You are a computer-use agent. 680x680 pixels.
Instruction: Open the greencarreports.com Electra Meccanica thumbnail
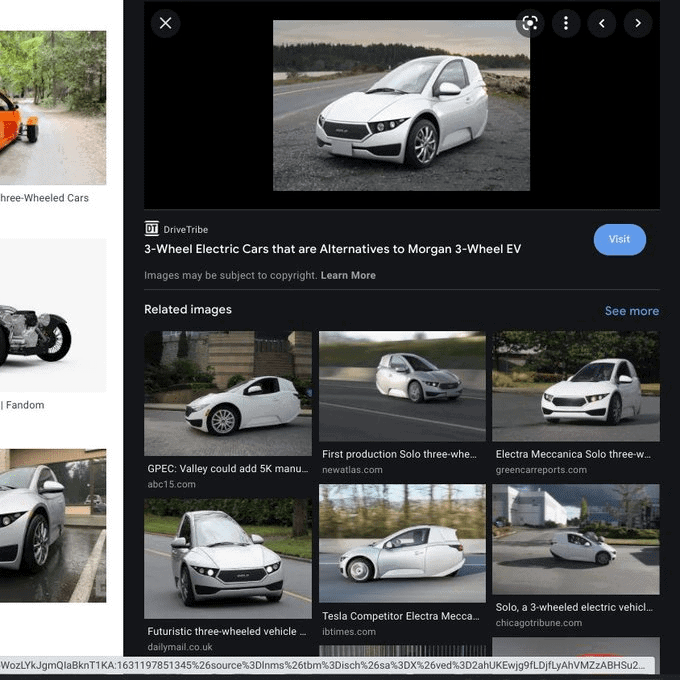click(575, 386)
